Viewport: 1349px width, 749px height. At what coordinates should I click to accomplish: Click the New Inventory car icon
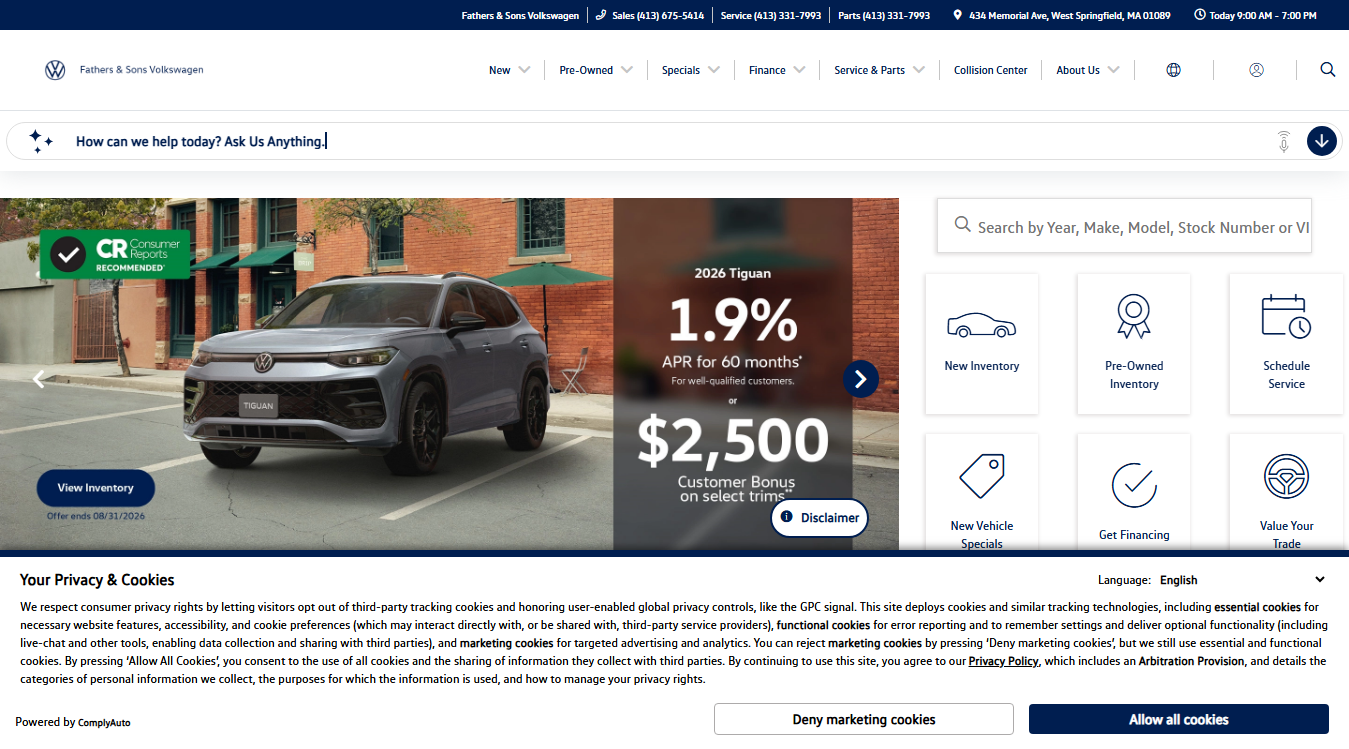point(981,325)
